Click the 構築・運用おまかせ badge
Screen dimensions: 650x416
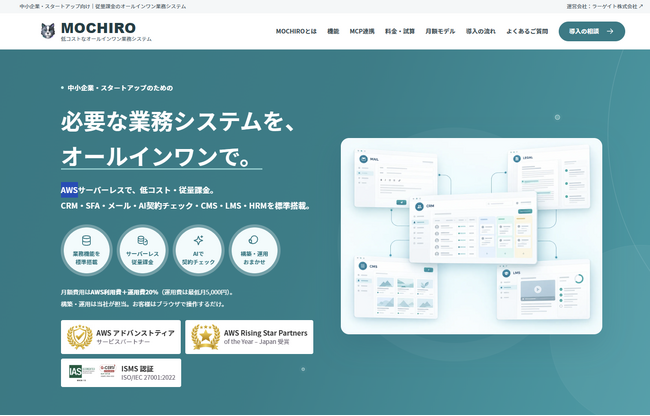(254, 250)
